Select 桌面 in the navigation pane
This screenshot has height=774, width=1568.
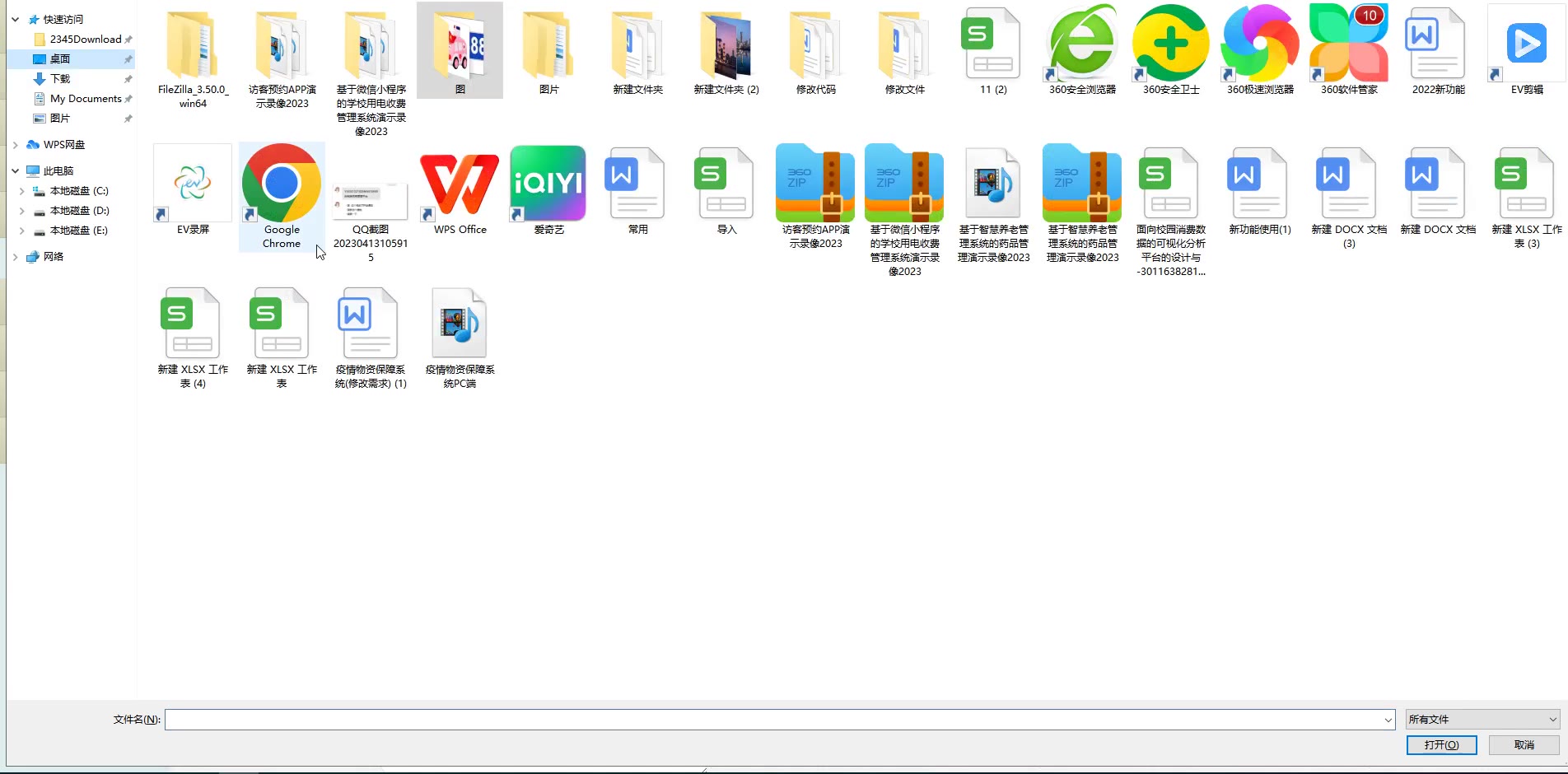(x=60, y=59)
